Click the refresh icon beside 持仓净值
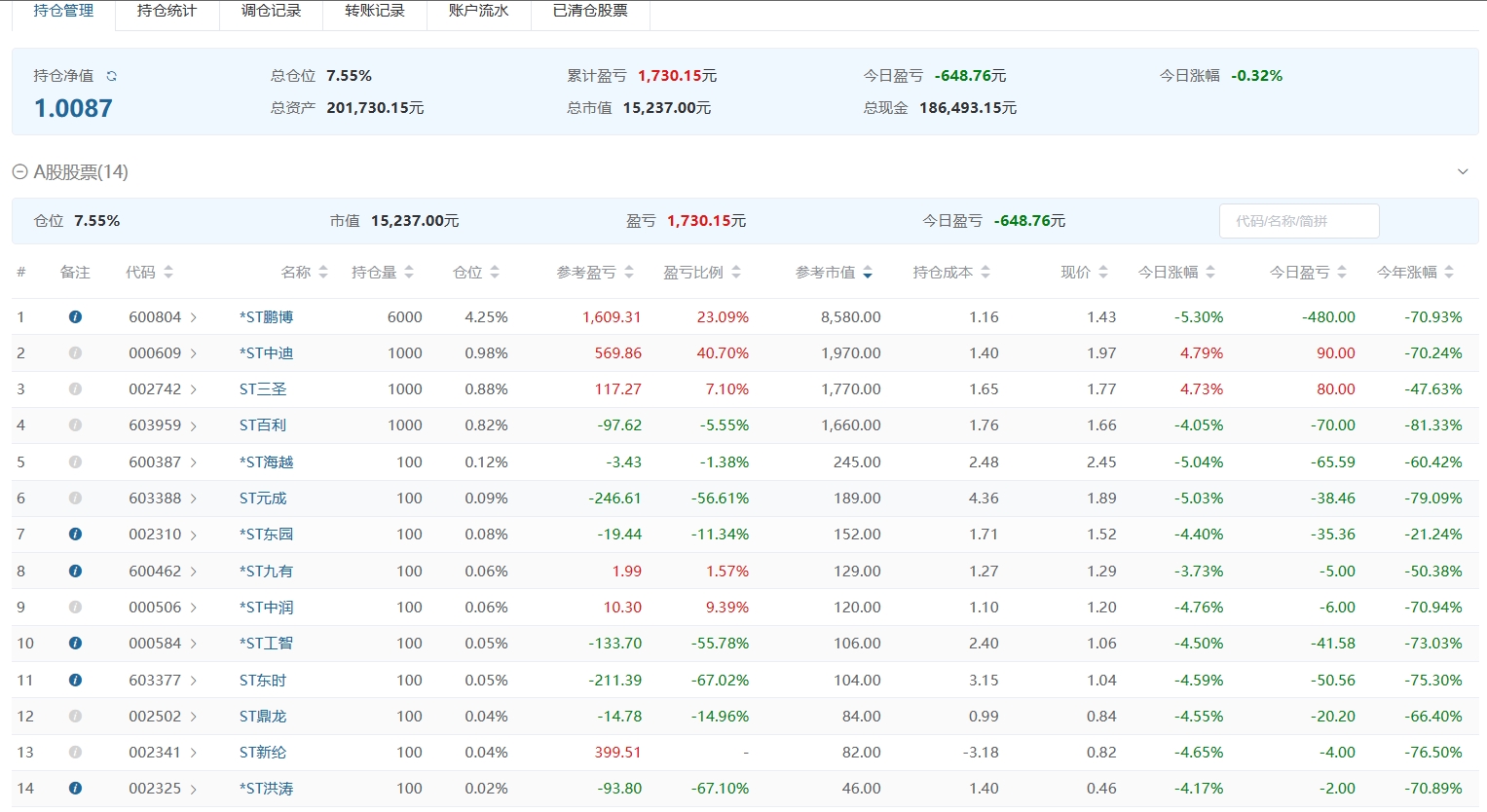Screen dimensions: 1487x812 (x=111, y=76)
